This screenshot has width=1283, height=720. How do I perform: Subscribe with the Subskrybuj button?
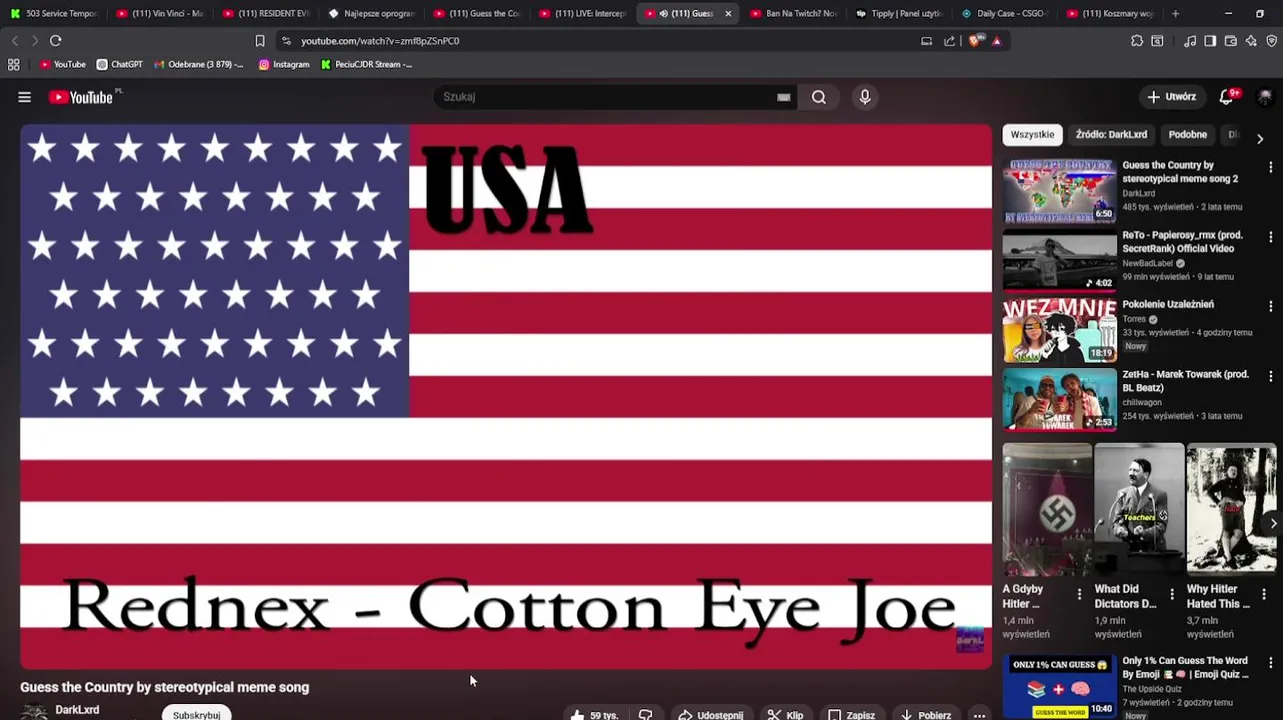point(196,714)
